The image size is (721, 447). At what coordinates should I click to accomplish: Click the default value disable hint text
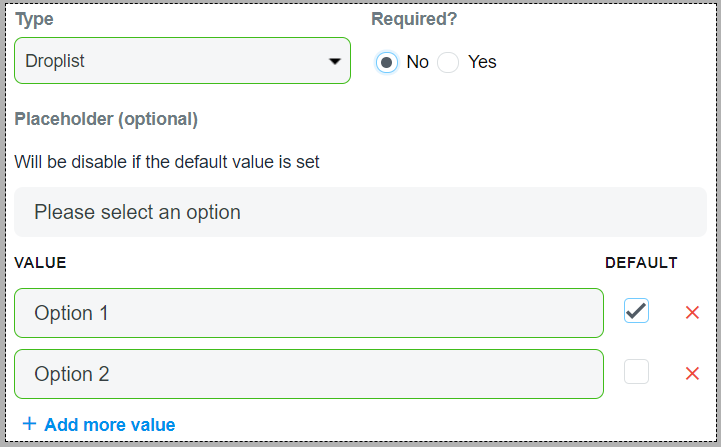167,161
